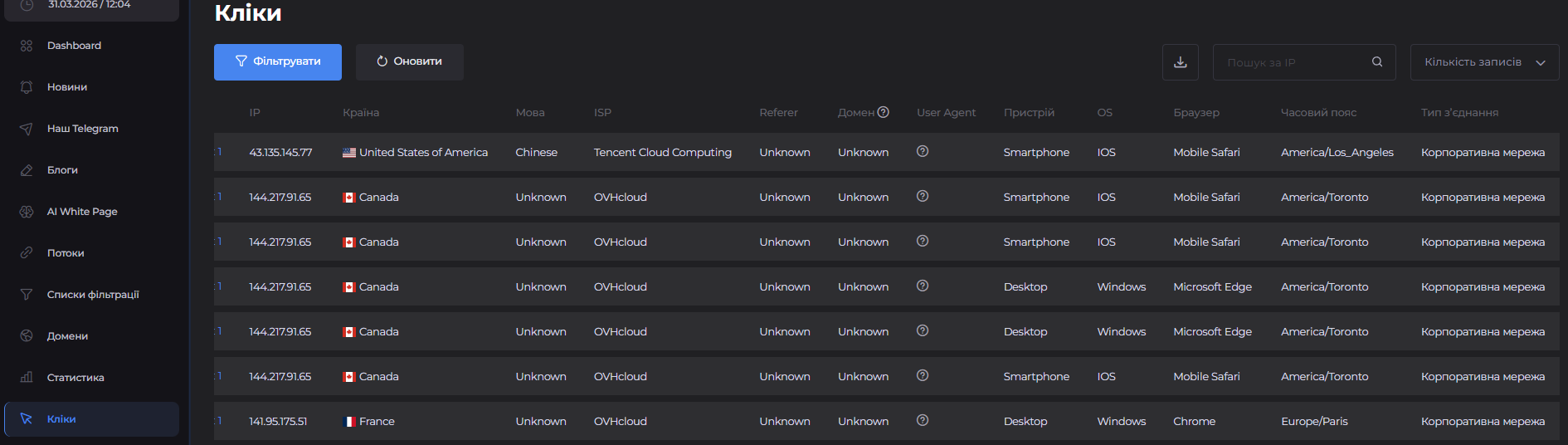Click the Наш Telegram paper plane icon

pyautogui.click(x=27, y=129)
